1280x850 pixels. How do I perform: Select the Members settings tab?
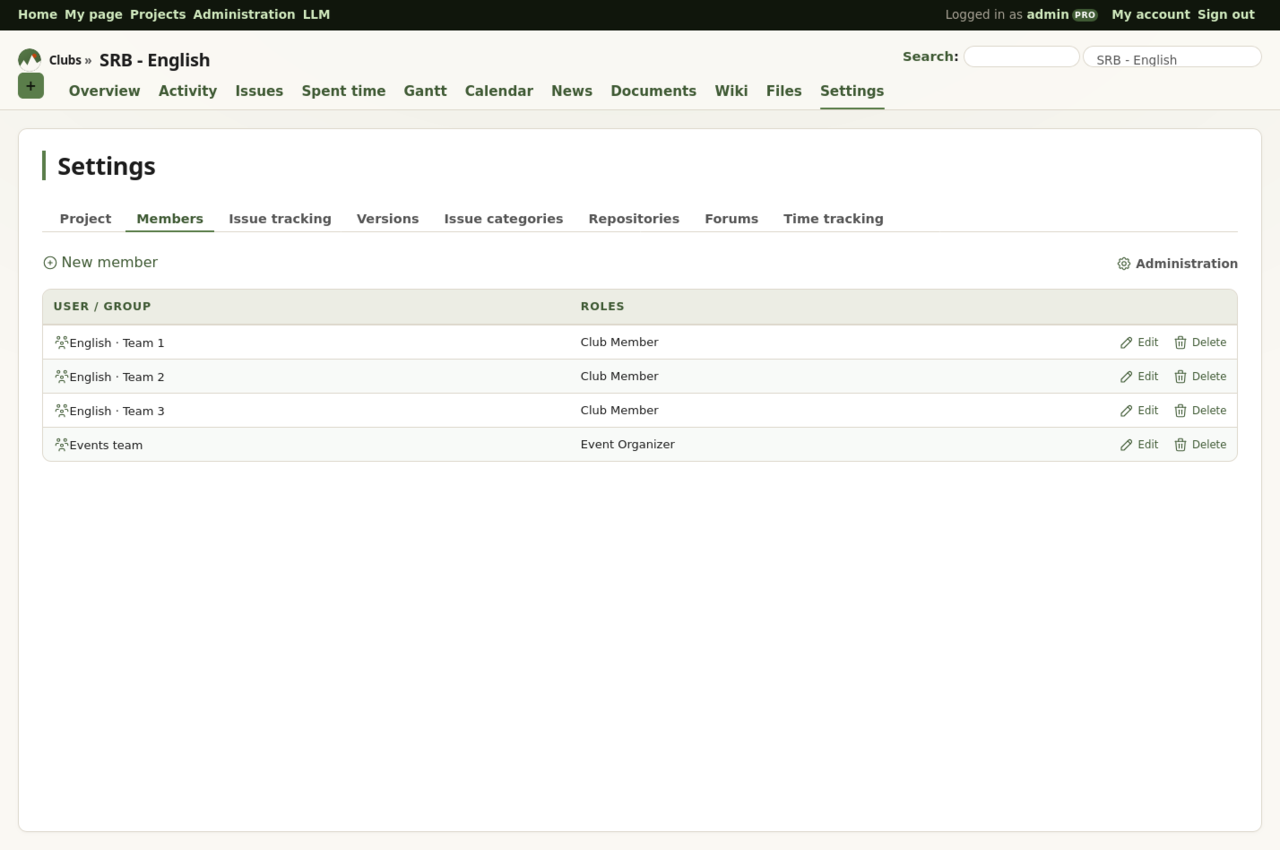click(x=170, y=219)
